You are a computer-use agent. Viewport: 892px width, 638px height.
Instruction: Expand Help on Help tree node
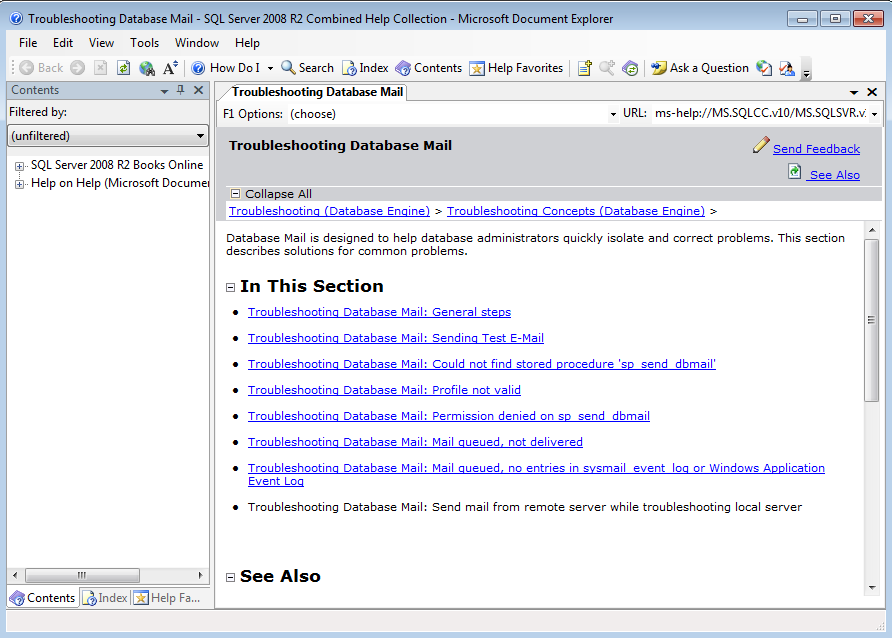click(19, 184)
